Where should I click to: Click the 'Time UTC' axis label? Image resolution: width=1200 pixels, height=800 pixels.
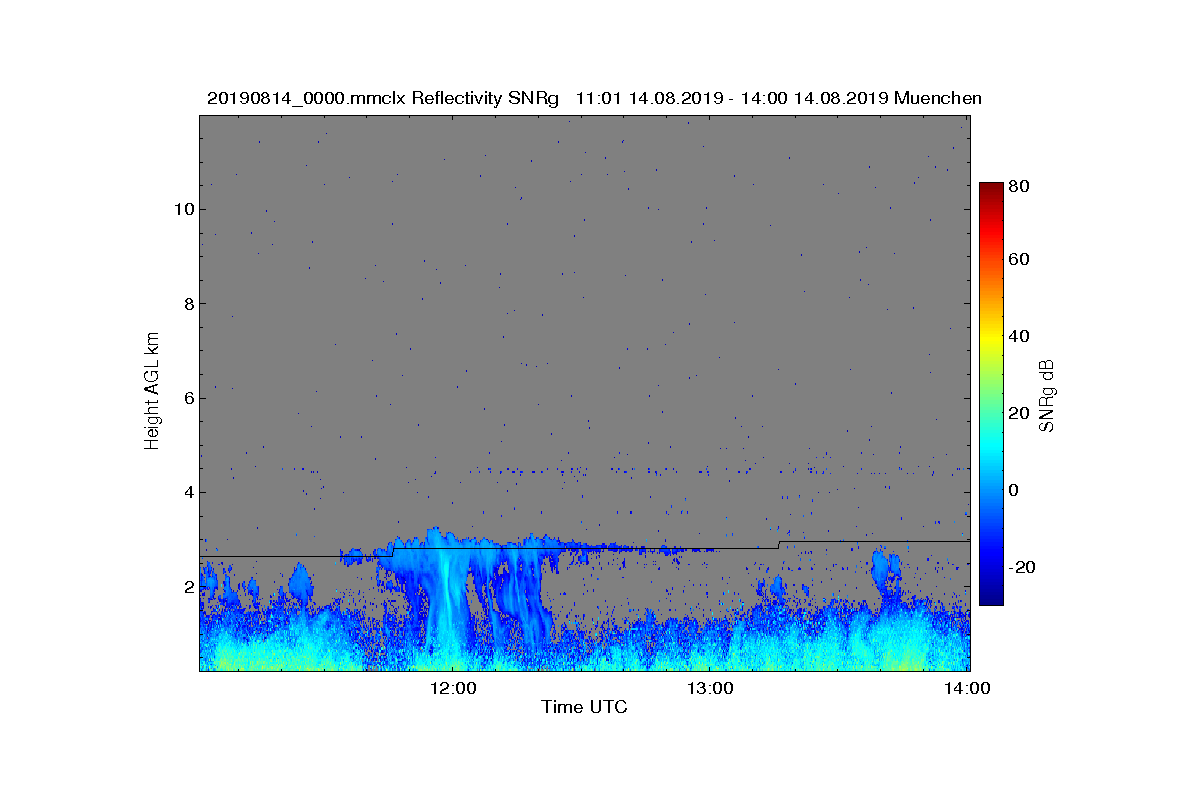click(x=584, y=707)
